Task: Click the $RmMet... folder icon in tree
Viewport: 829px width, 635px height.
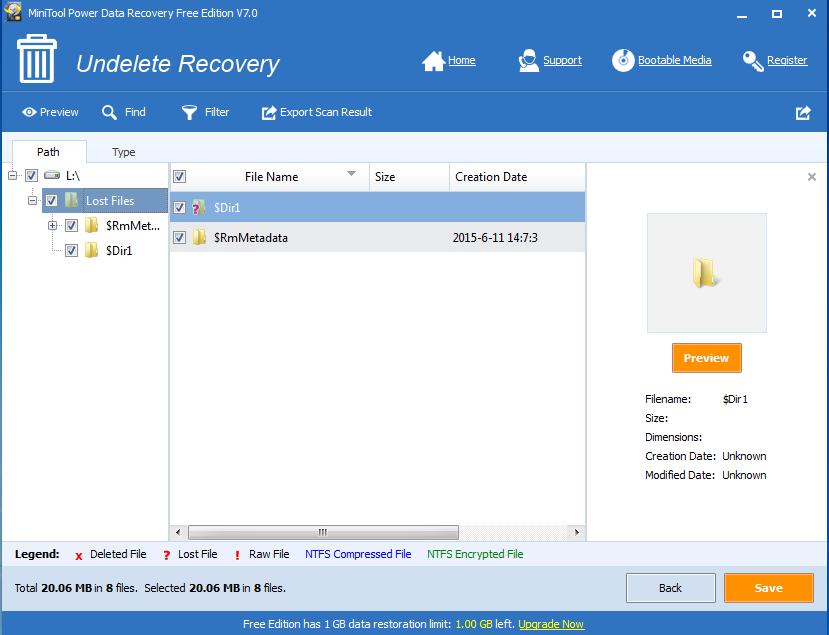Action: [x=91, y=225]
